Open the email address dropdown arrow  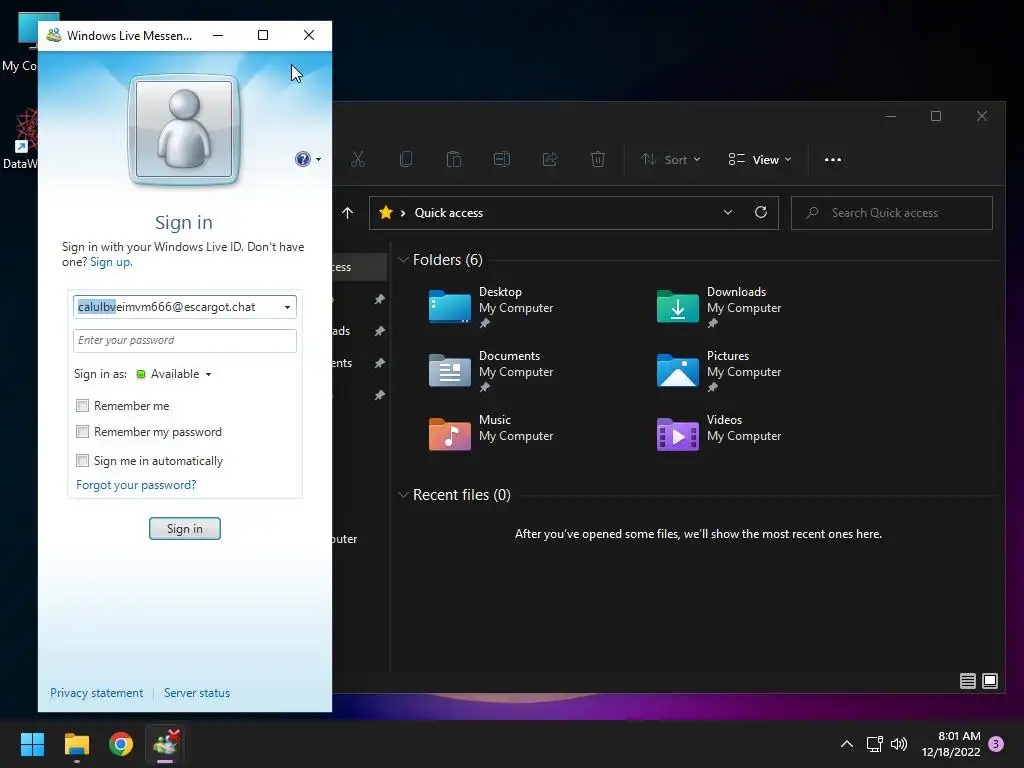(x=287, y=307)
